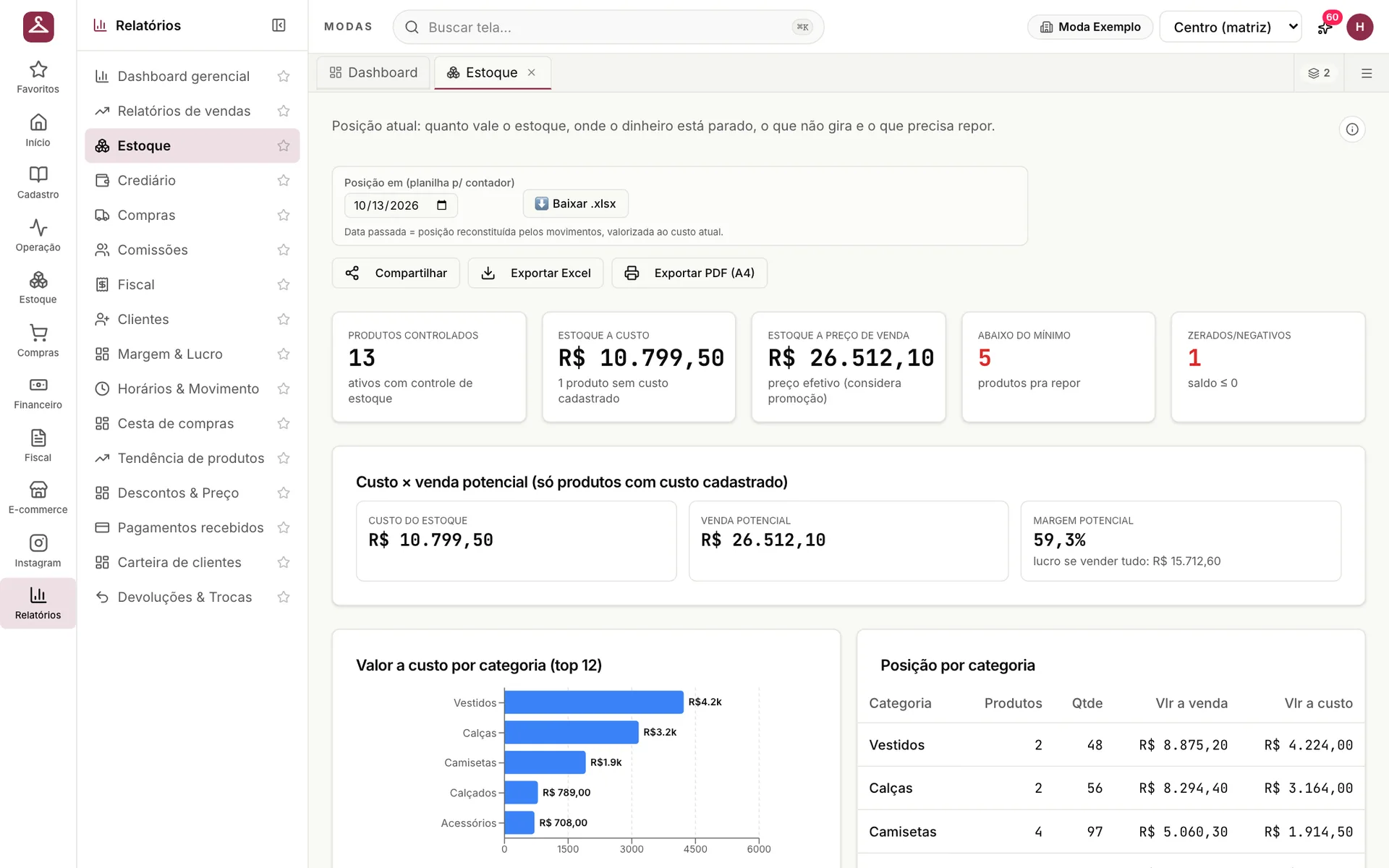Screen dimensions: 1389x868
Task: Toggle favorite for Devoluções & Trocas
Action: [x=284, y=597]
